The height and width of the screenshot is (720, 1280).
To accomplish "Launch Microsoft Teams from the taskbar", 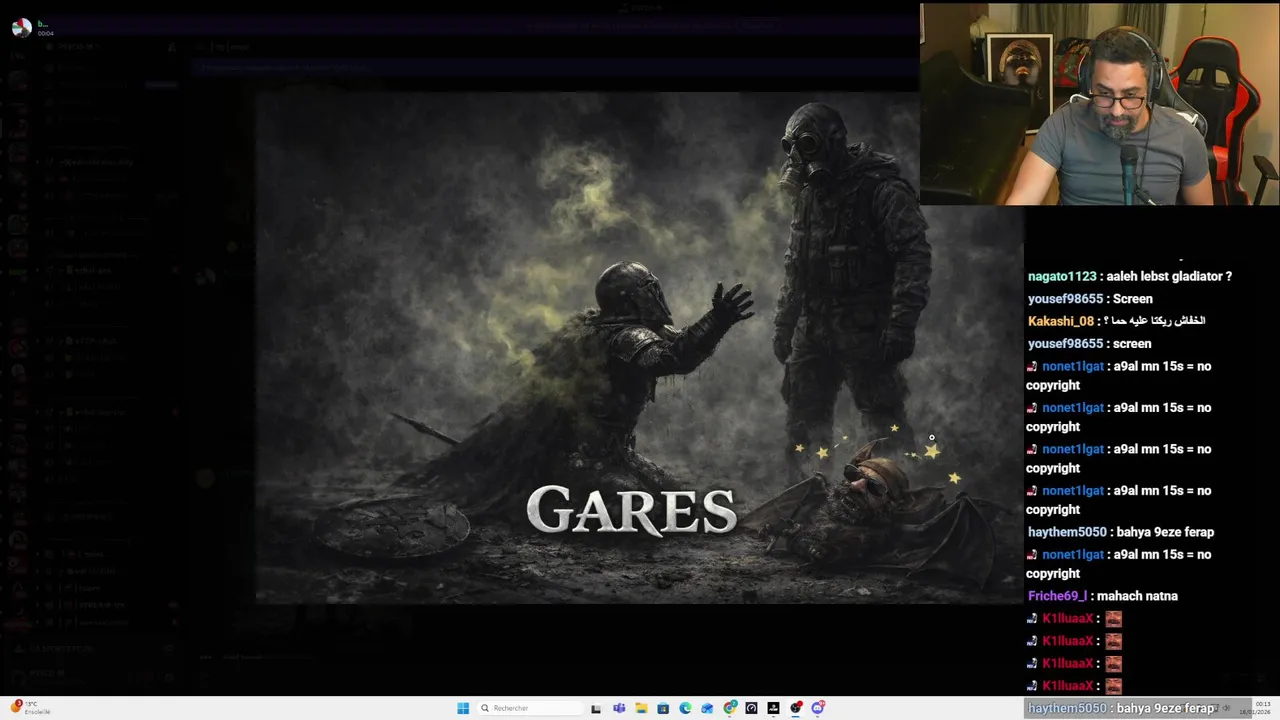I will pyautogui.click(x=619, y=708).
